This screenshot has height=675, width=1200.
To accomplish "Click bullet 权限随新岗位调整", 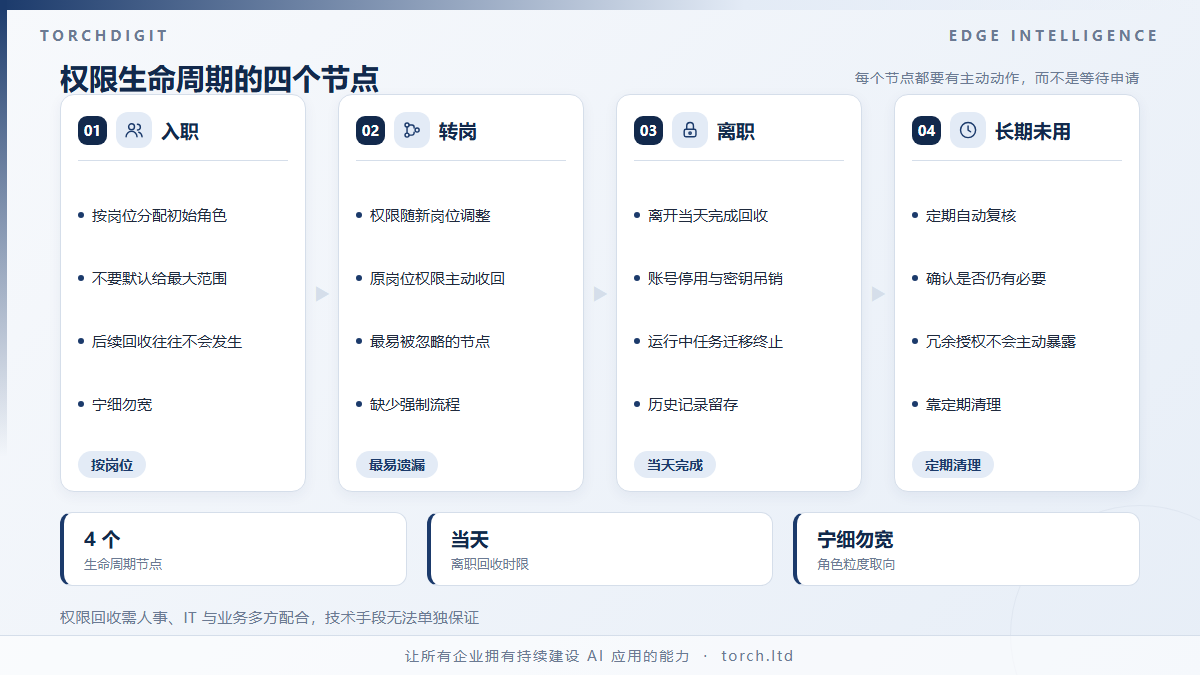I will 430,215.
